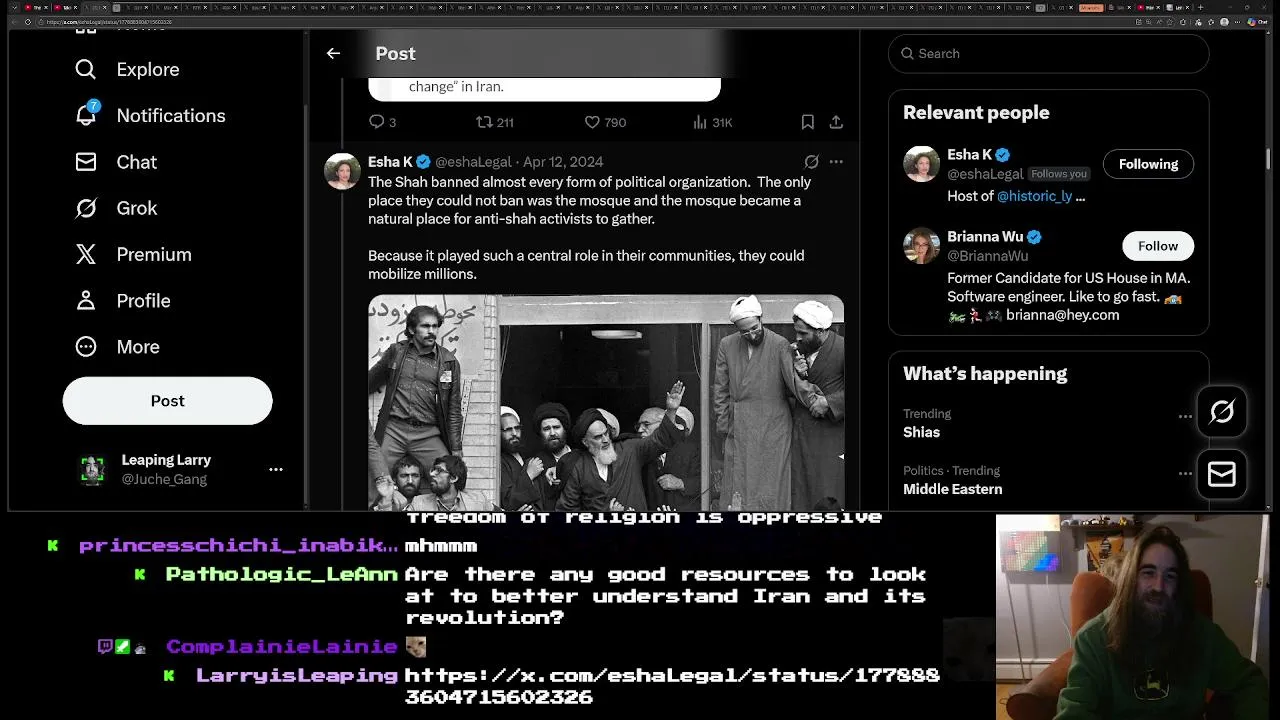Click the x.com/eshaLegal link in stream chat
The width and height of the screenshot is (1280, 720).
[672, 686]
